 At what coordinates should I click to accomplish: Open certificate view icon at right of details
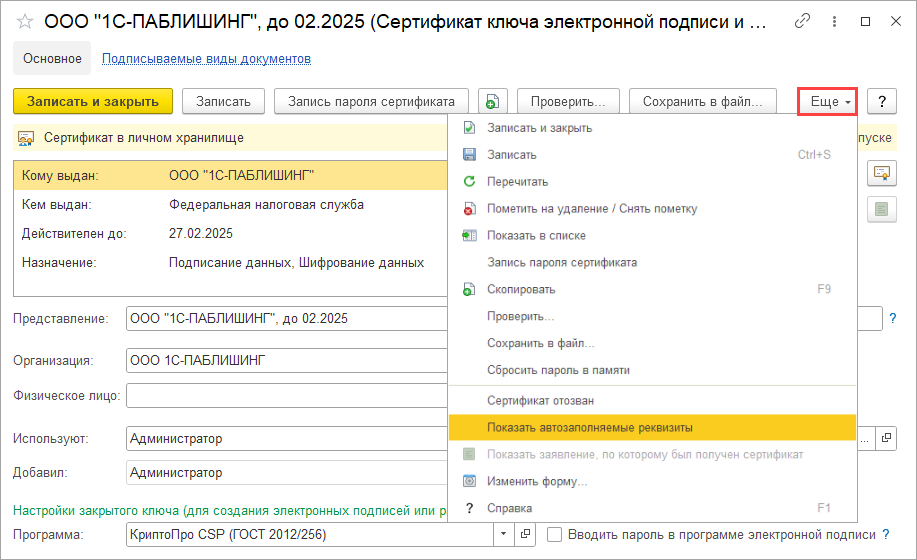pos(882,174)
